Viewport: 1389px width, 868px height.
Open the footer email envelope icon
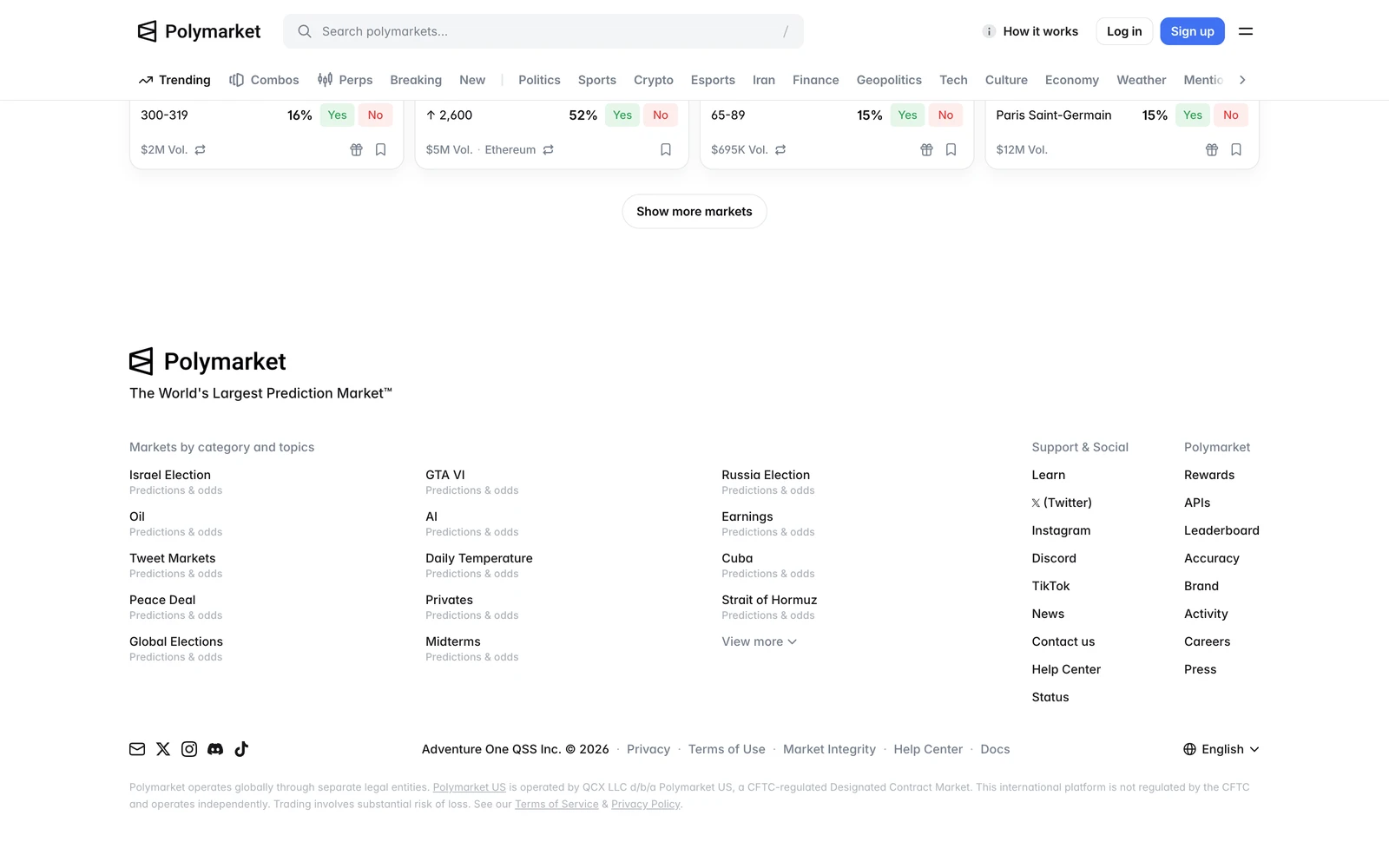(x=137, y=749)
